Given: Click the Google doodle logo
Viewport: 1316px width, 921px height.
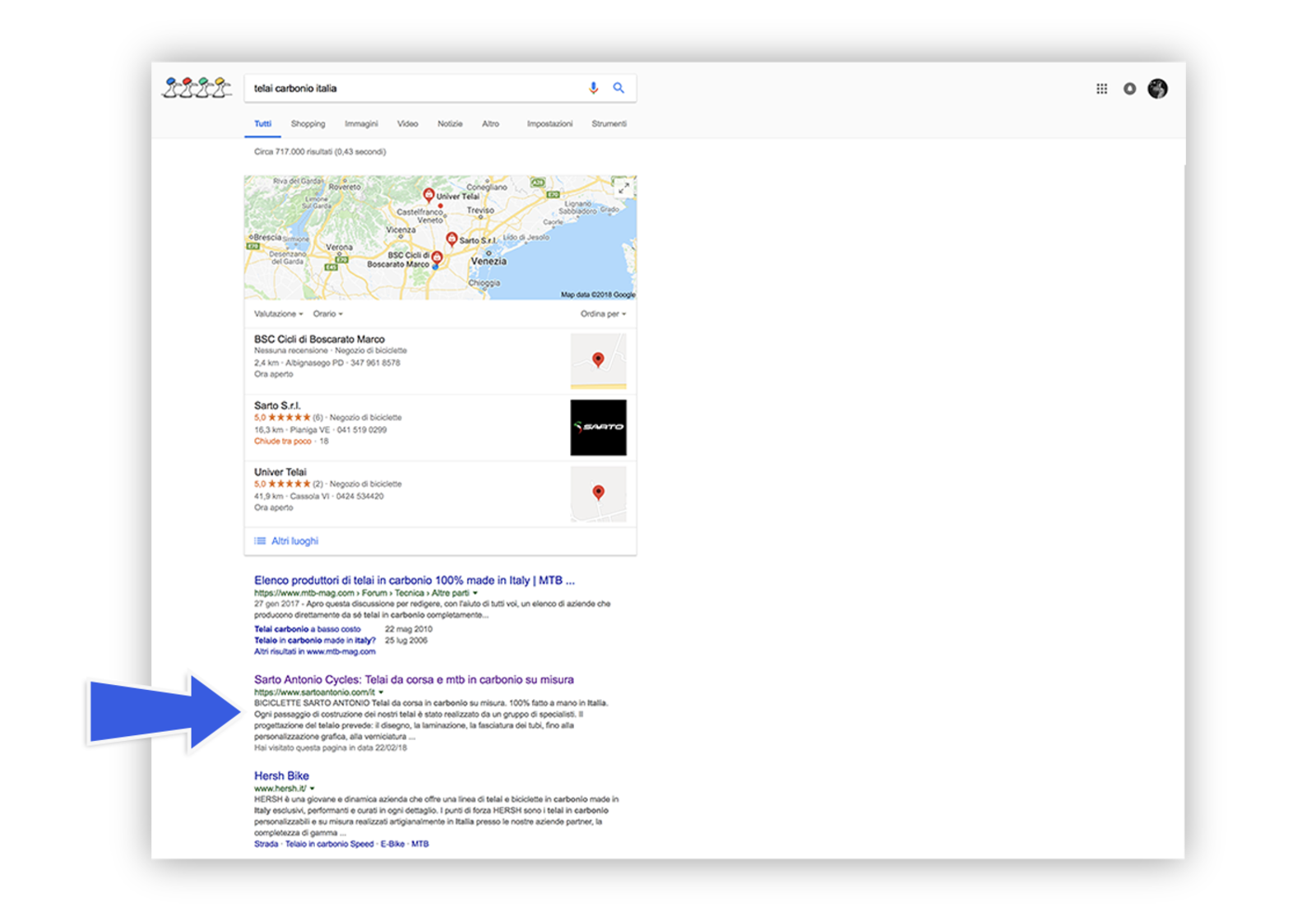Looking at the screenshot, I should pyautogui.click(x=197, y=87).
